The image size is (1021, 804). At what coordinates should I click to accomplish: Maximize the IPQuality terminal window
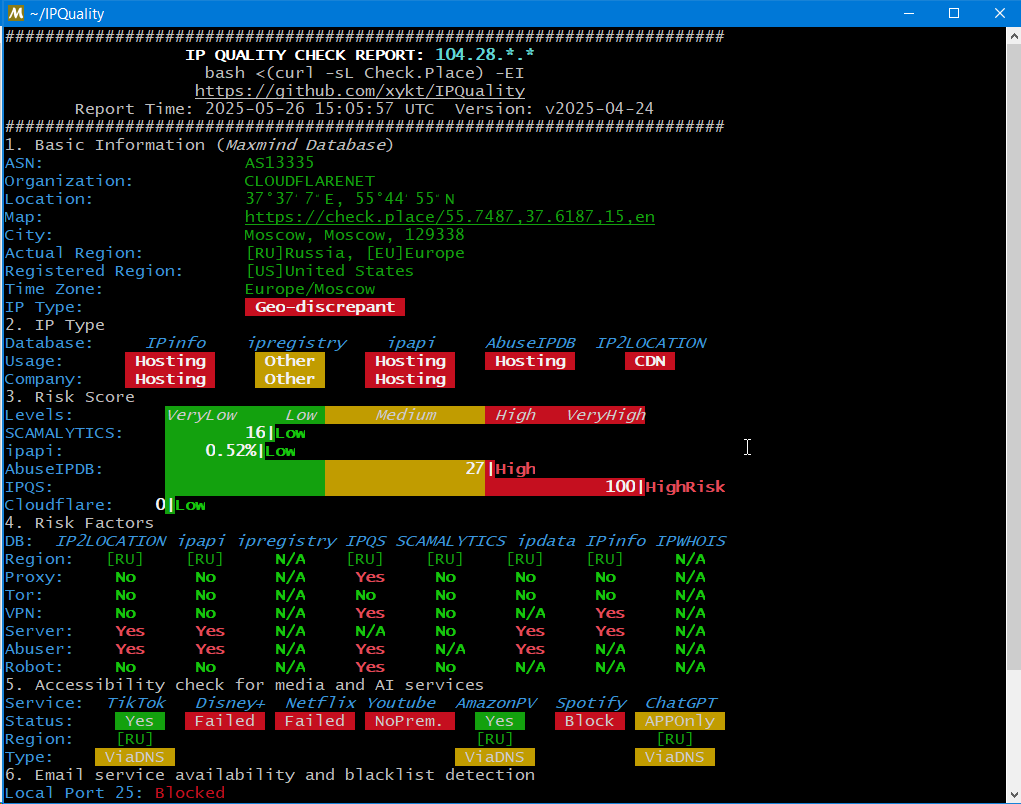coord(954,13)
